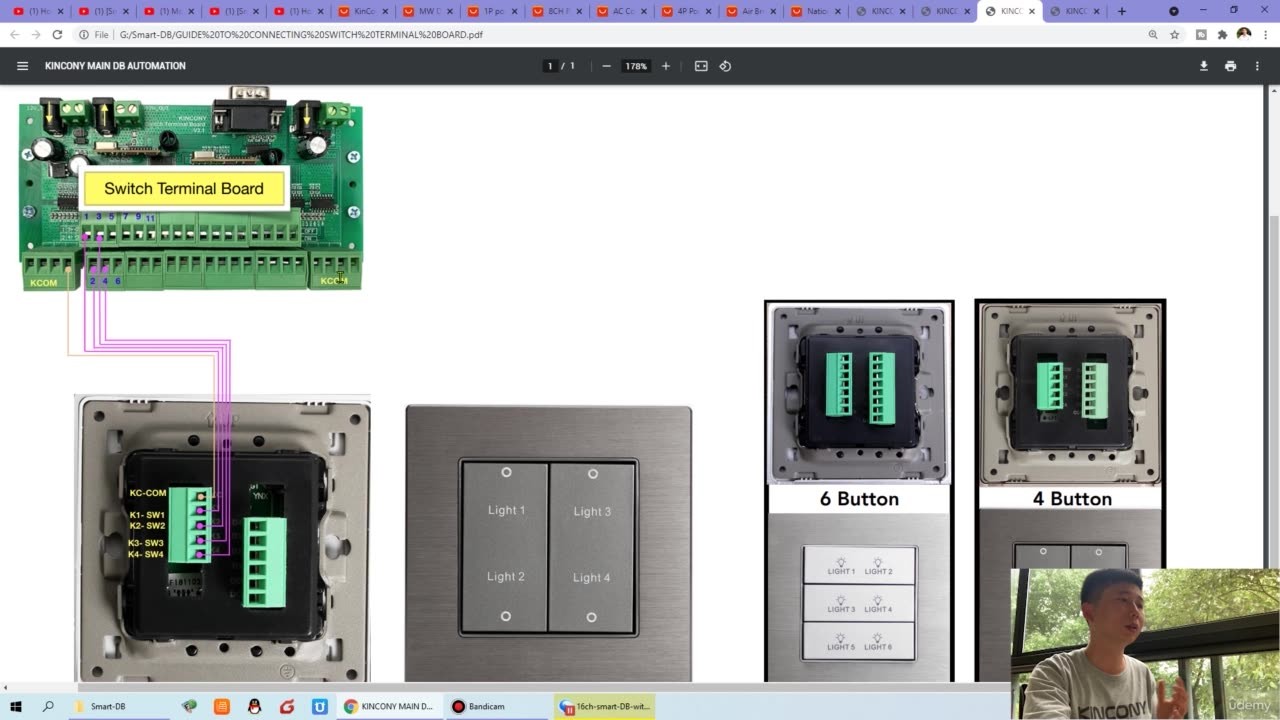Open the address bar zoom indicator
Viewport: 1280px width, 720px height.
[1153, 34]
